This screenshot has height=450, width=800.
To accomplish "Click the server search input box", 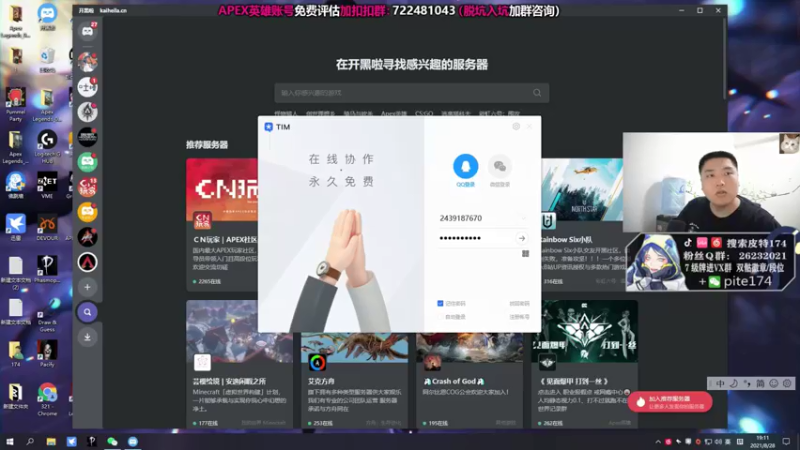I will click(x=412, y=93).
